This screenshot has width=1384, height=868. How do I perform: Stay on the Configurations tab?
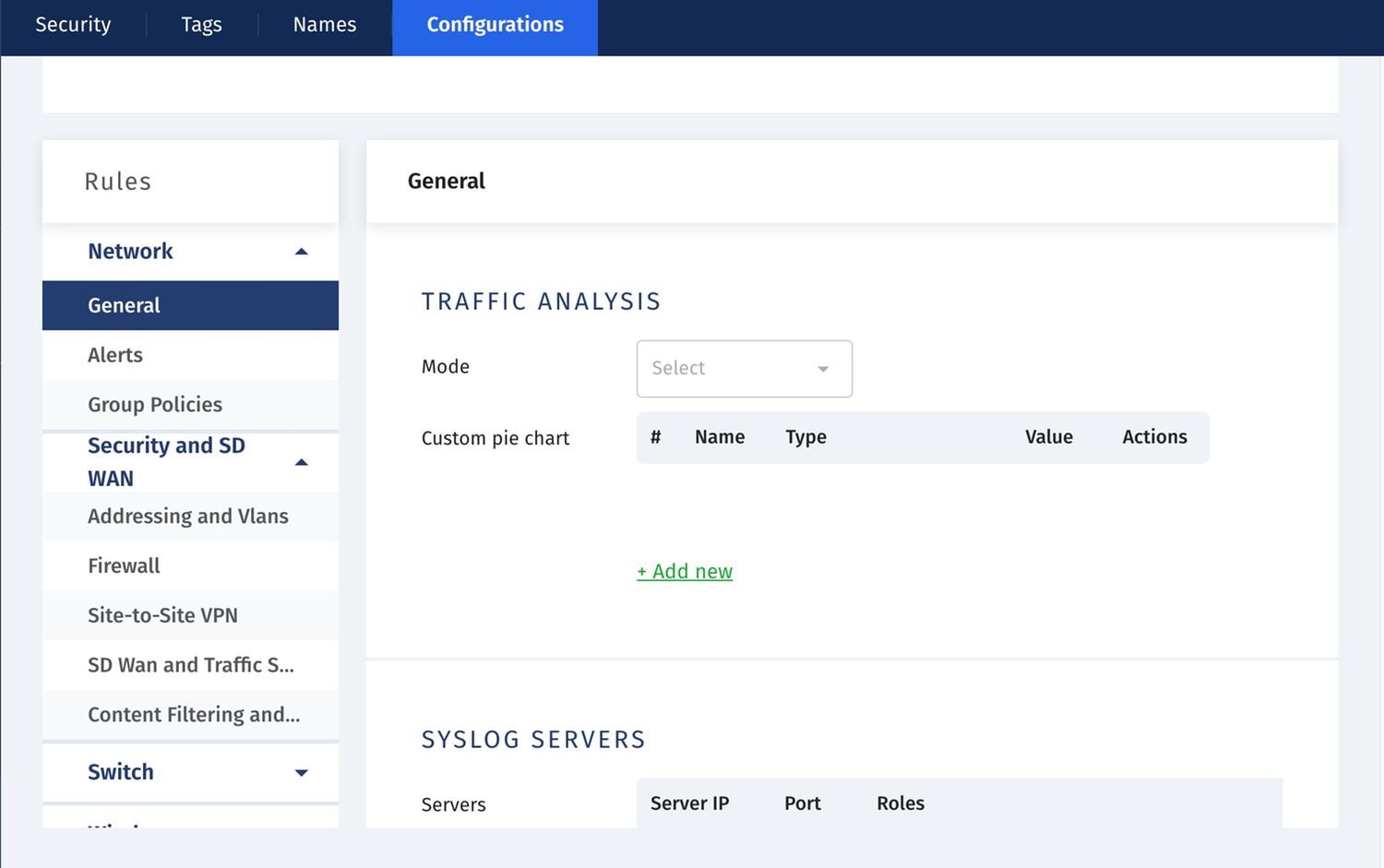point(495,25)
